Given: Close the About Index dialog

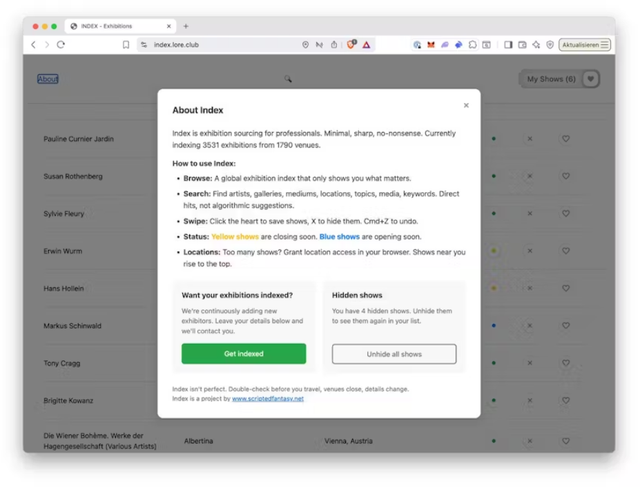Looking at the screenshot, I should [x=466, y=105].
